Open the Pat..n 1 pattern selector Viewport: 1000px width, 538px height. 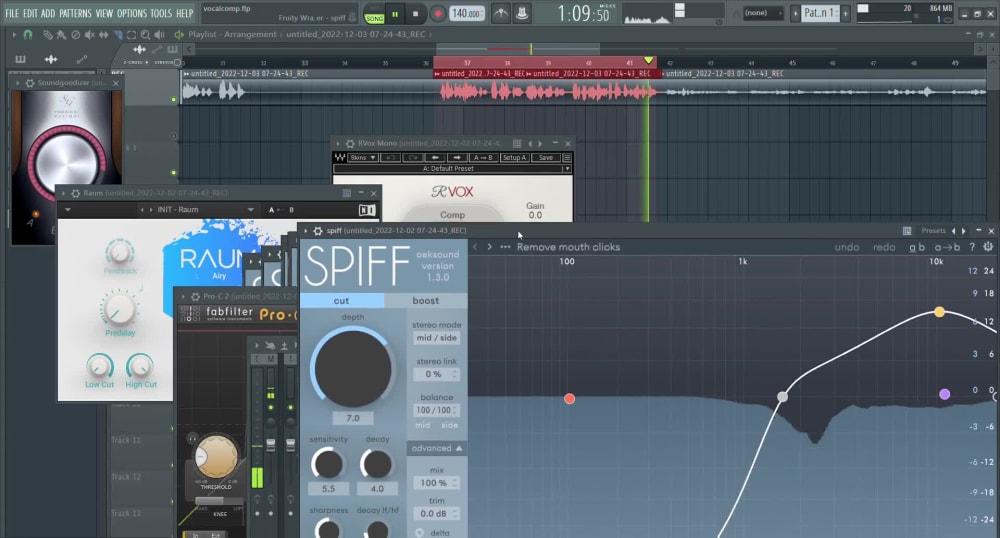click(x=819, y=13)
